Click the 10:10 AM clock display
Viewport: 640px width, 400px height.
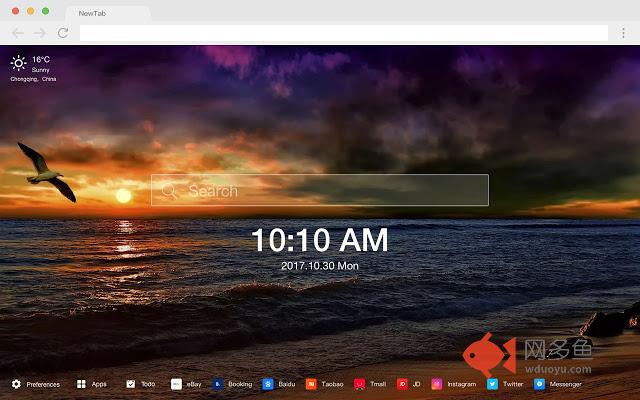click(x=319, y=240)
